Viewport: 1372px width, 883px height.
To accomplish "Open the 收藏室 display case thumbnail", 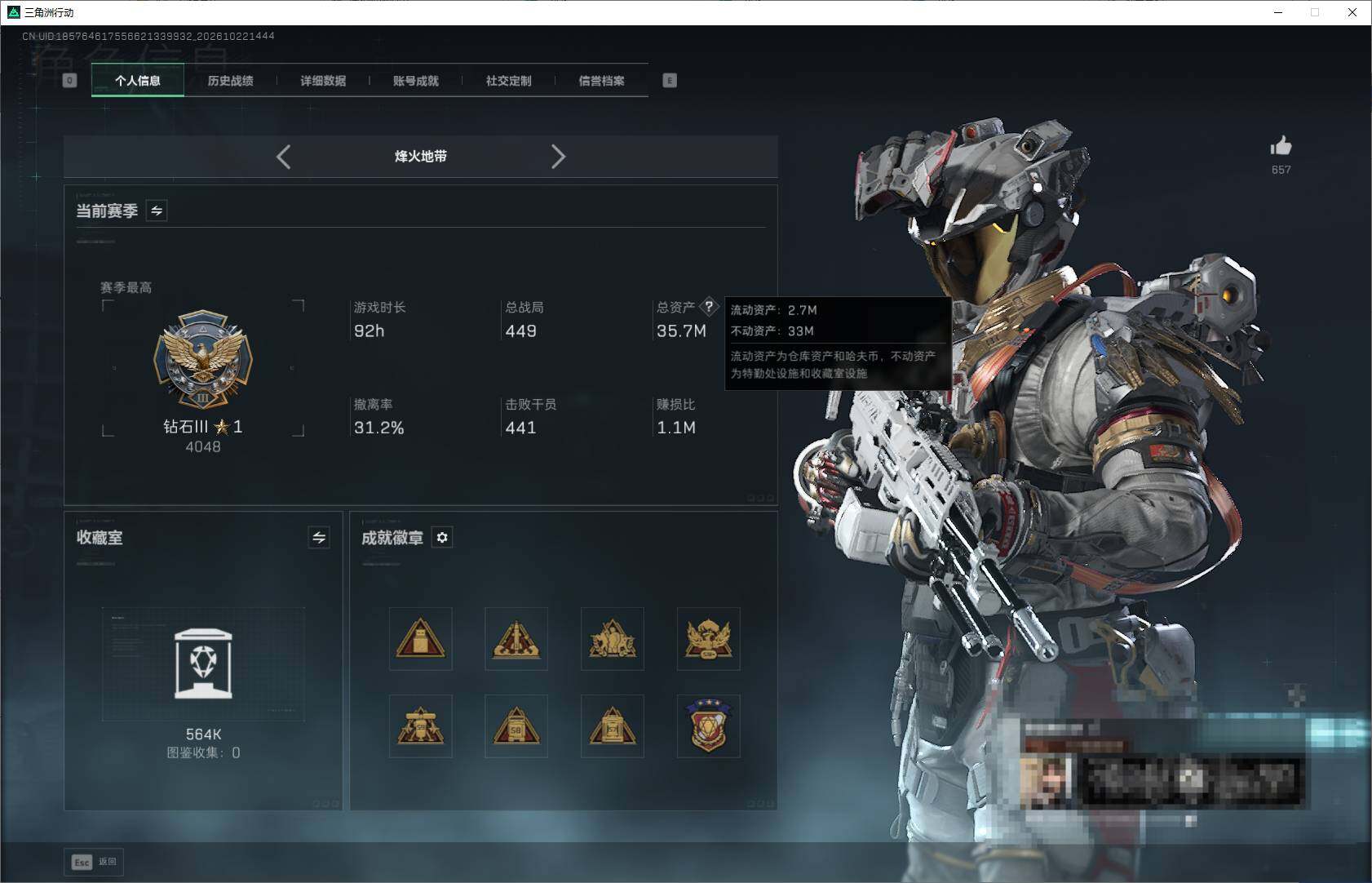I will click(203, 663).
